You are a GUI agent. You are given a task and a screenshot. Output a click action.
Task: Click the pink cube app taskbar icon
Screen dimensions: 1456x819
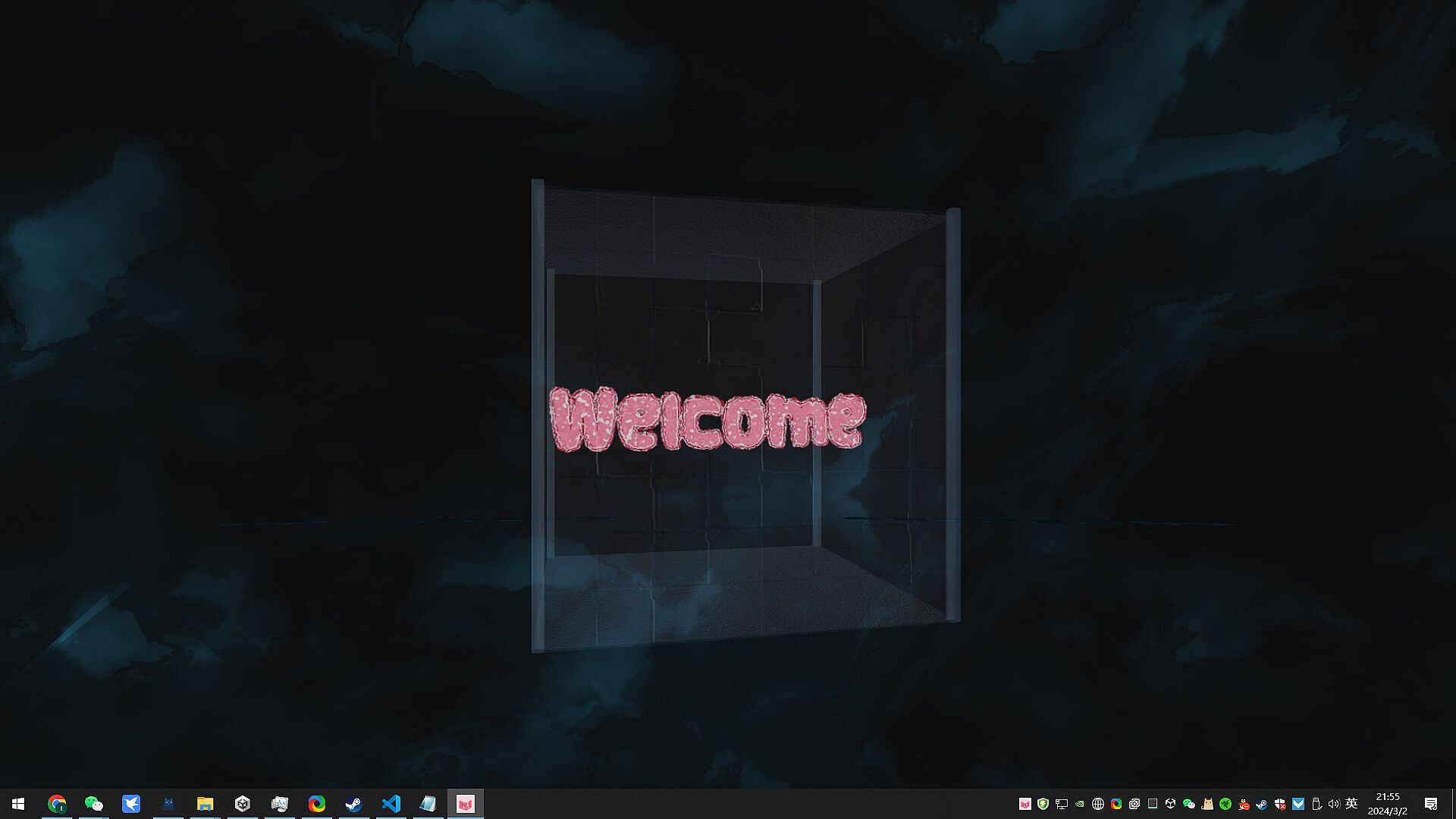tap(465, 804)
